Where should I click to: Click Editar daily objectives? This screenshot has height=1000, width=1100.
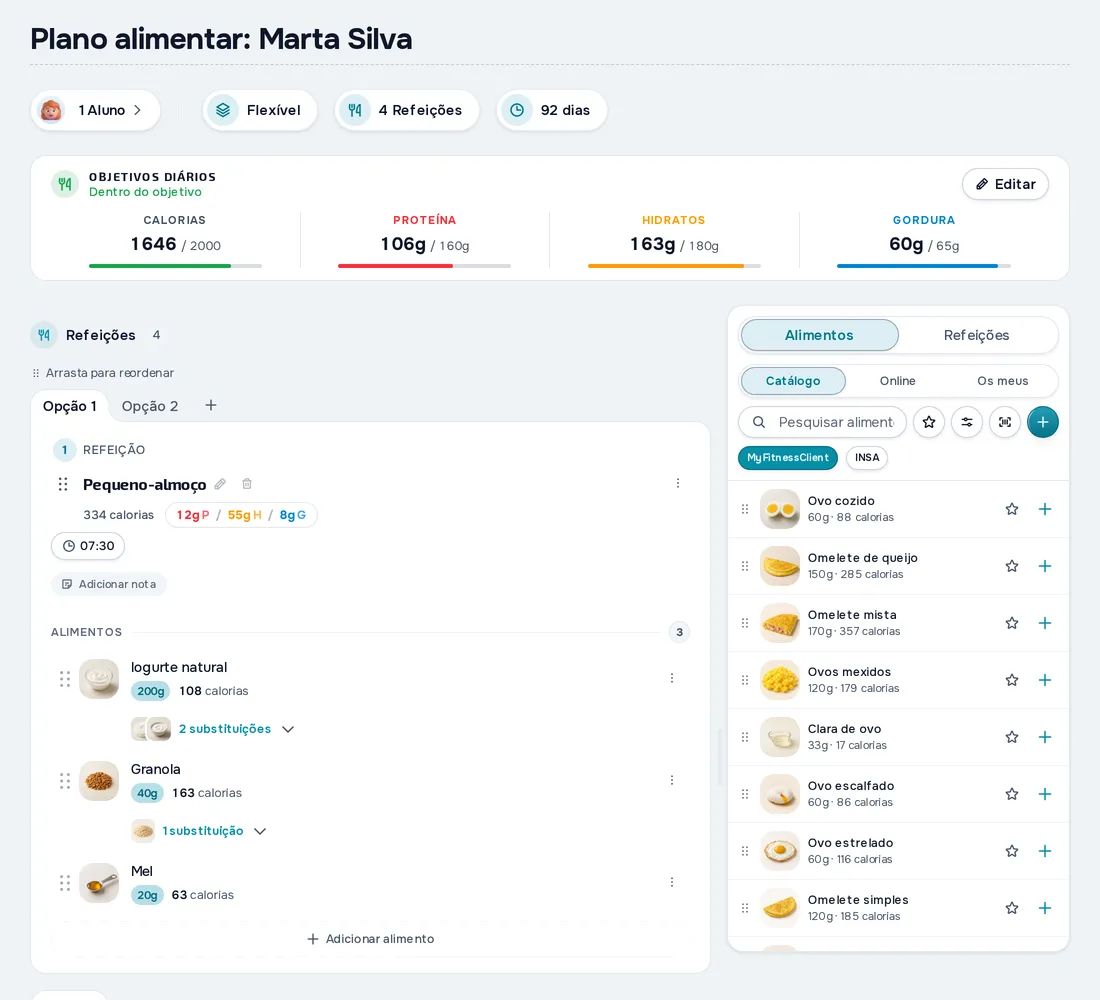tap(1005, 184)
